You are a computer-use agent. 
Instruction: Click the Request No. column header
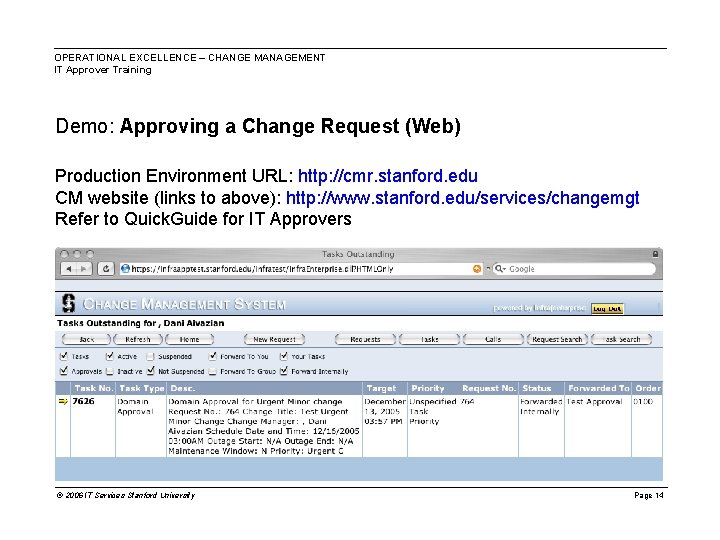(489, 388)
